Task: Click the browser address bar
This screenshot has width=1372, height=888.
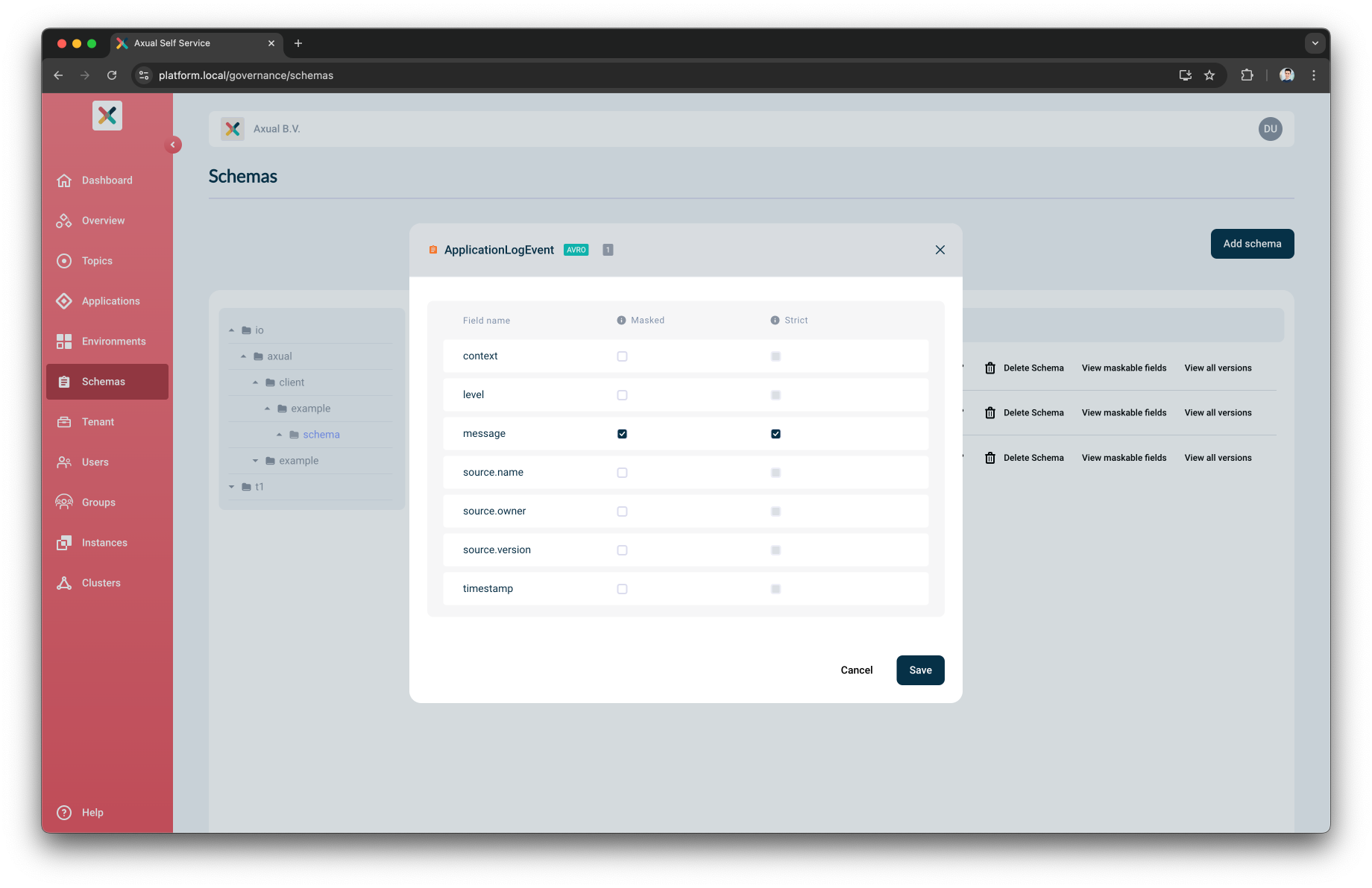Action: (656, 75)
